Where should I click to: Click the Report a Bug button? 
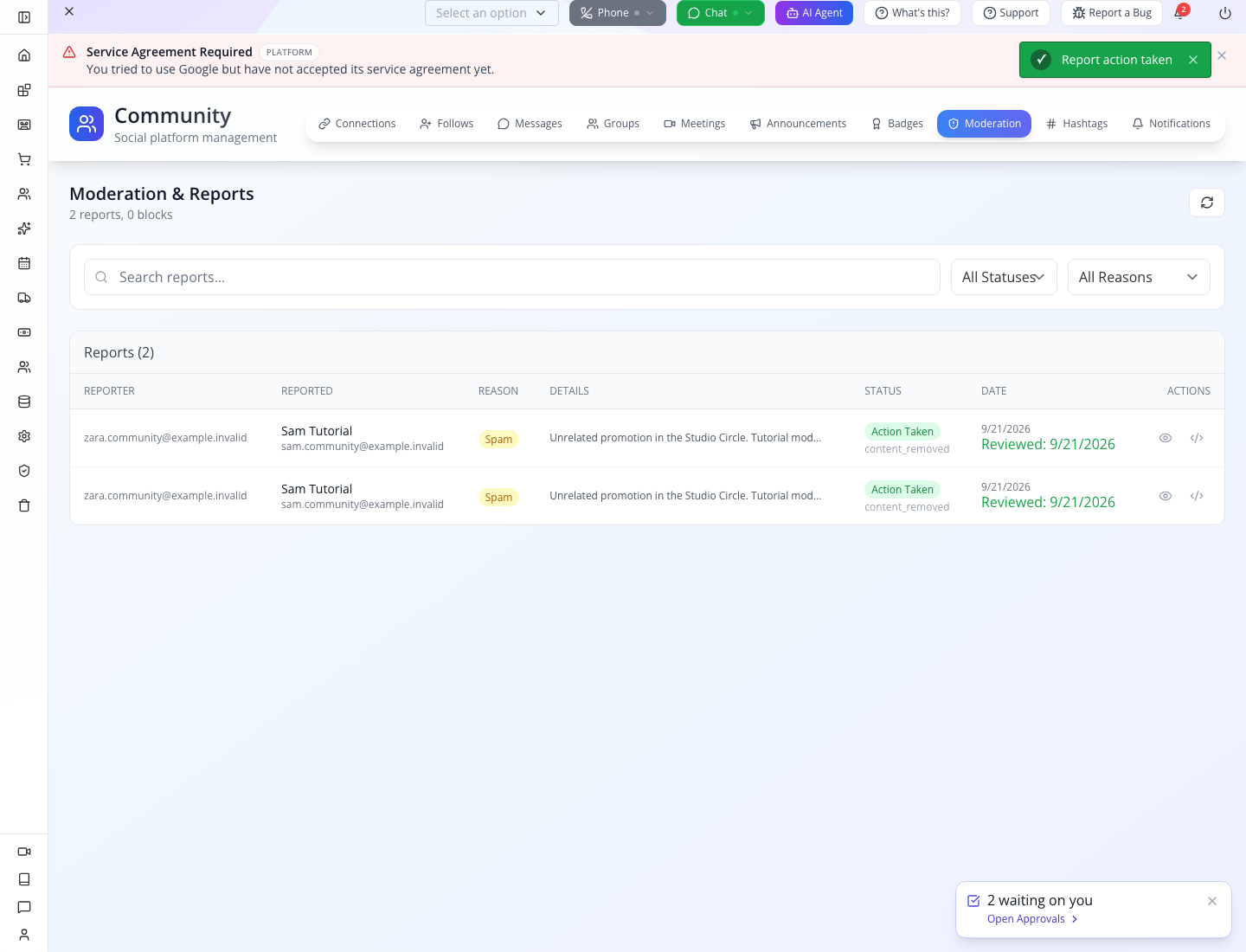point(1112,13)
